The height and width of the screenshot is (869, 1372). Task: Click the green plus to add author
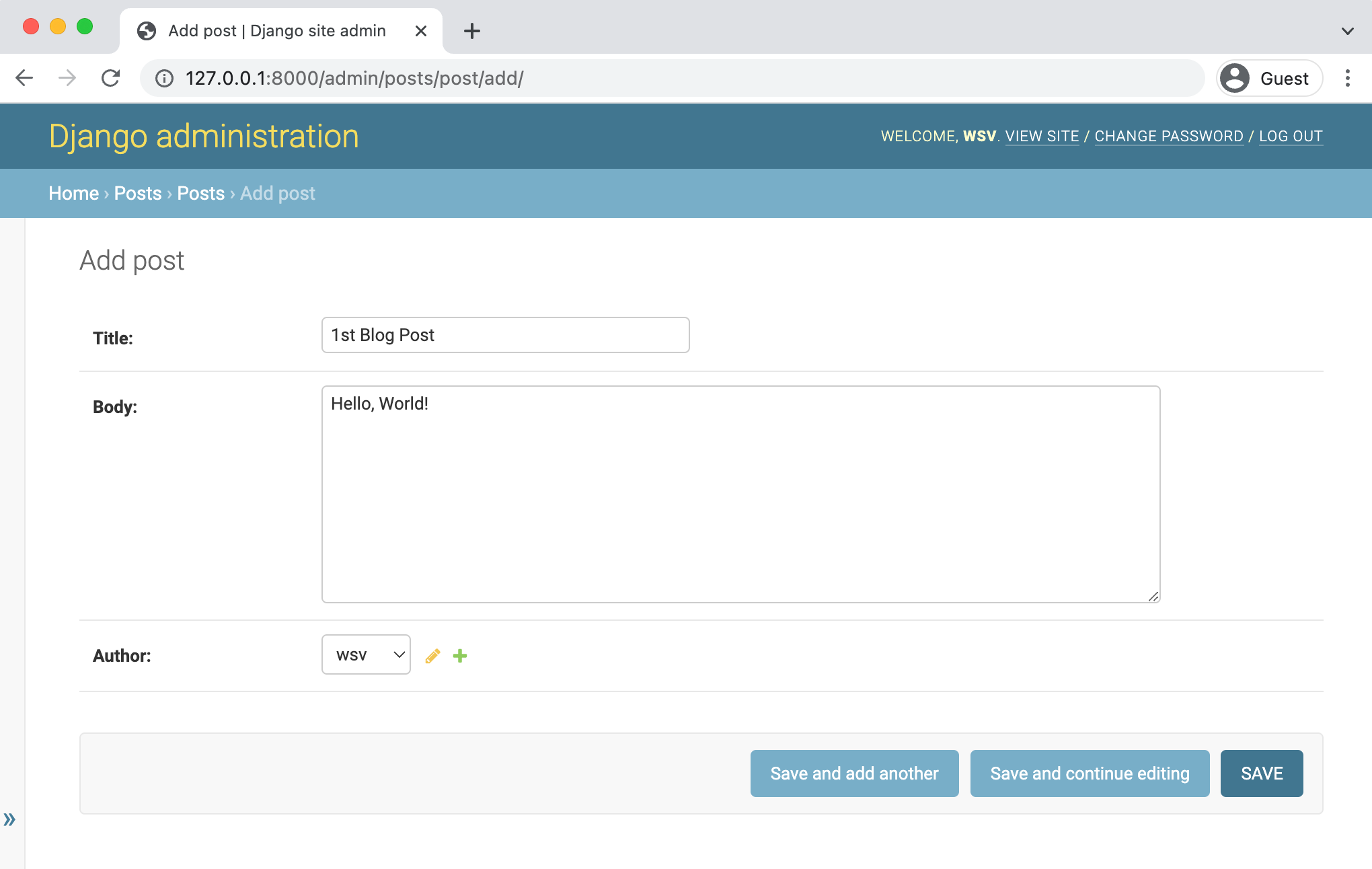[x=460, y=656]
